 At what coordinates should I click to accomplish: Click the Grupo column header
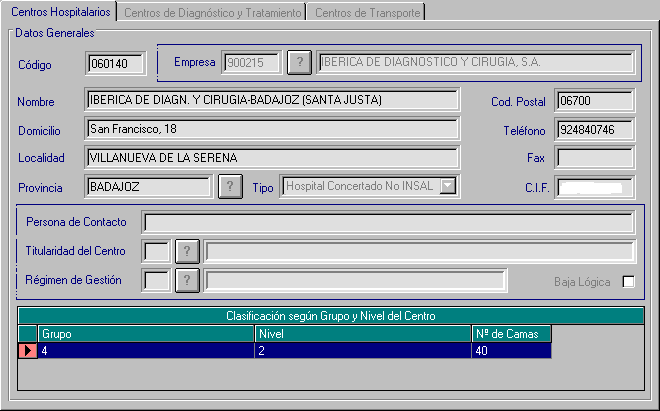coord(146,333)
